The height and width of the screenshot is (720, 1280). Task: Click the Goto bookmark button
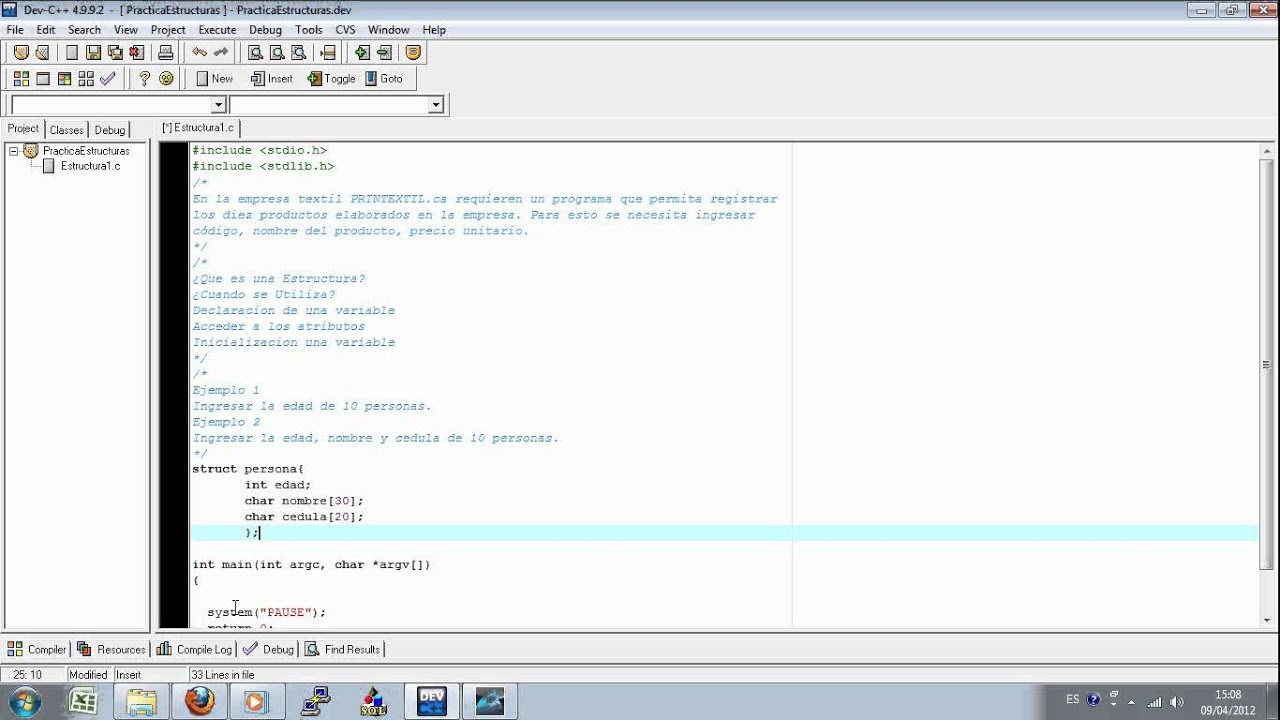coord(385,78)
